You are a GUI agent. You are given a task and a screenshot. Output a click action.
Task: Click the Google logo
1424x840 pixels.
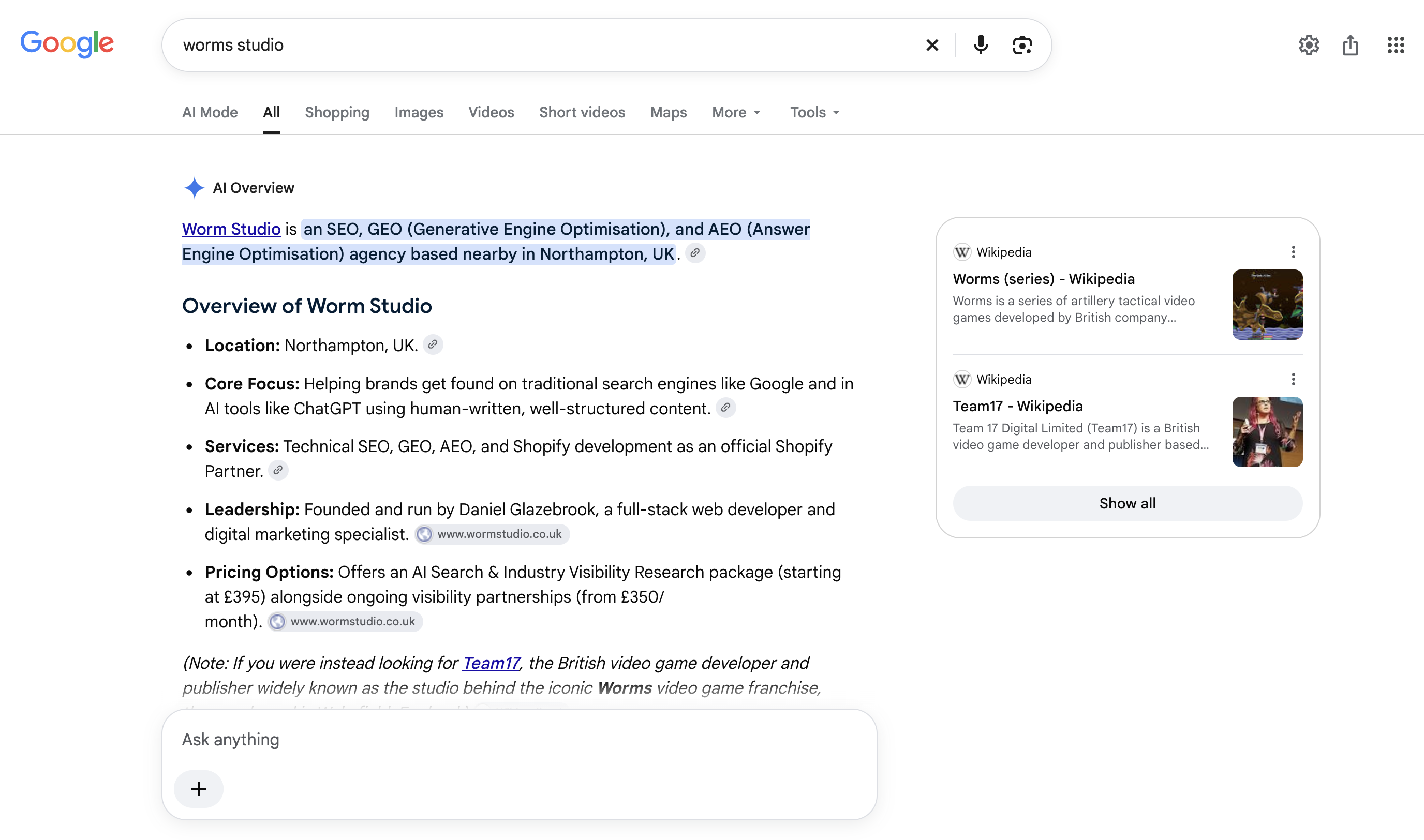point(67,43)
